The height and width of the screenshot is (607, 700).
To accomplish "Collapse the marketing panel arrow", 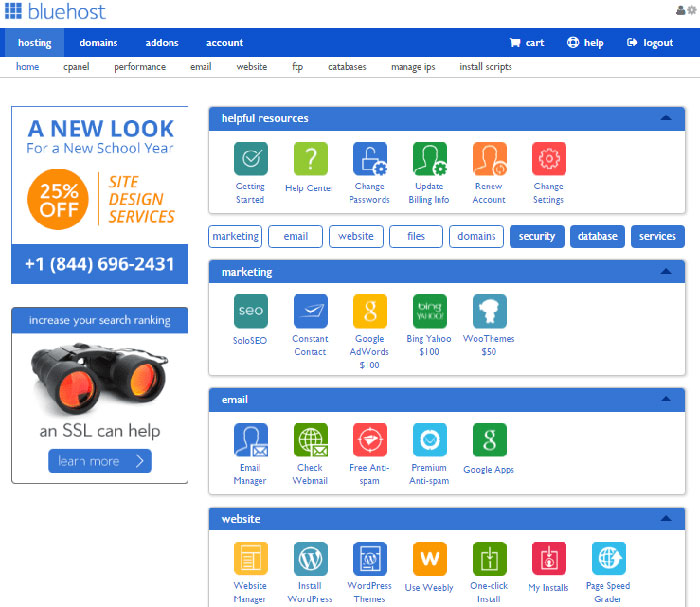I will [666, 271].
